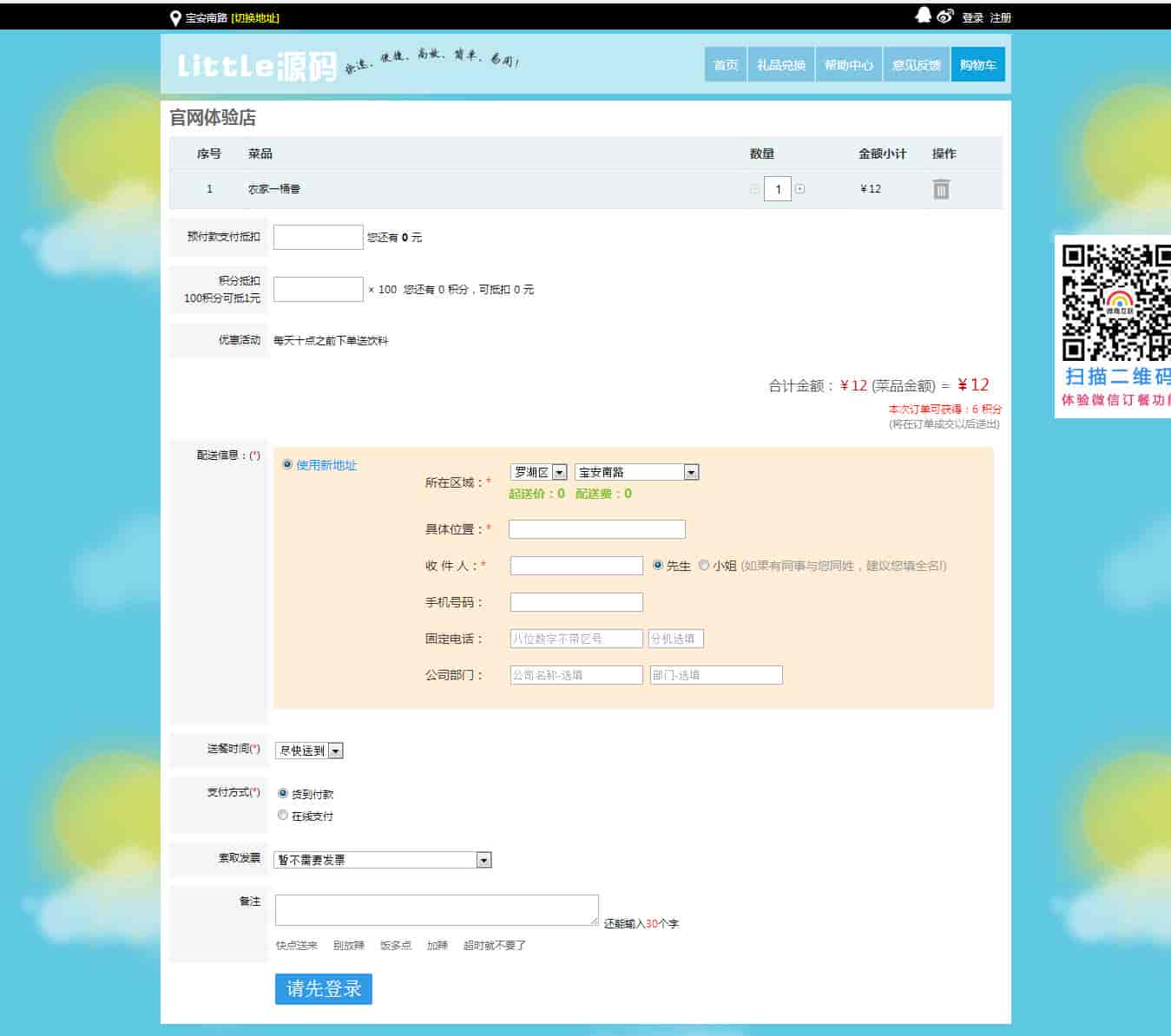This screenshot has height=1036, width=1171.
Task: Open the 暂不需要发票 invoice dropdown
Action: tap(383, 860)
